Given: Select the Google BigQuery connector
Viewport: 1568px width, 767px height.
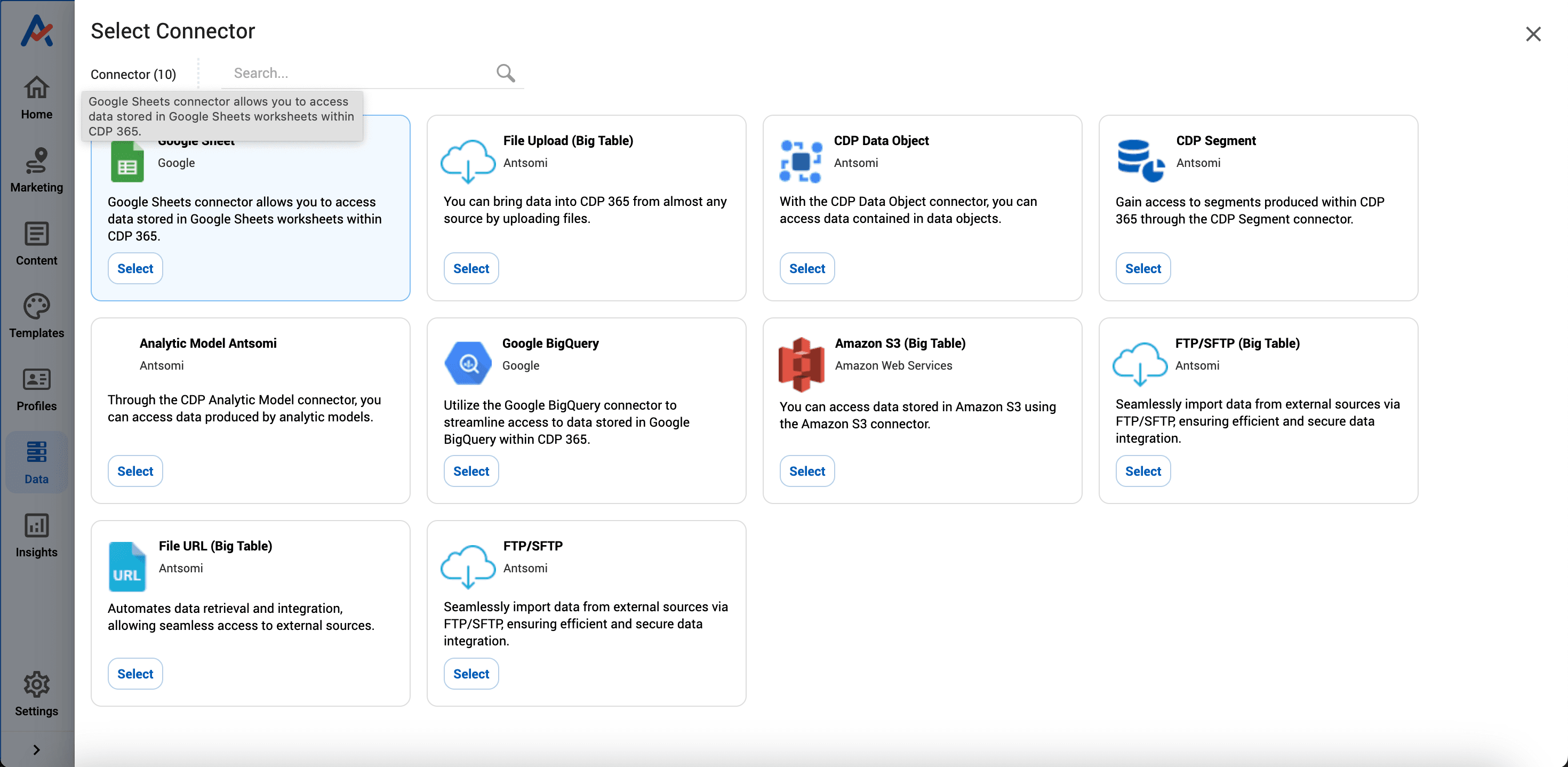Looking at the screenshot, I should (x=470, y=471).
